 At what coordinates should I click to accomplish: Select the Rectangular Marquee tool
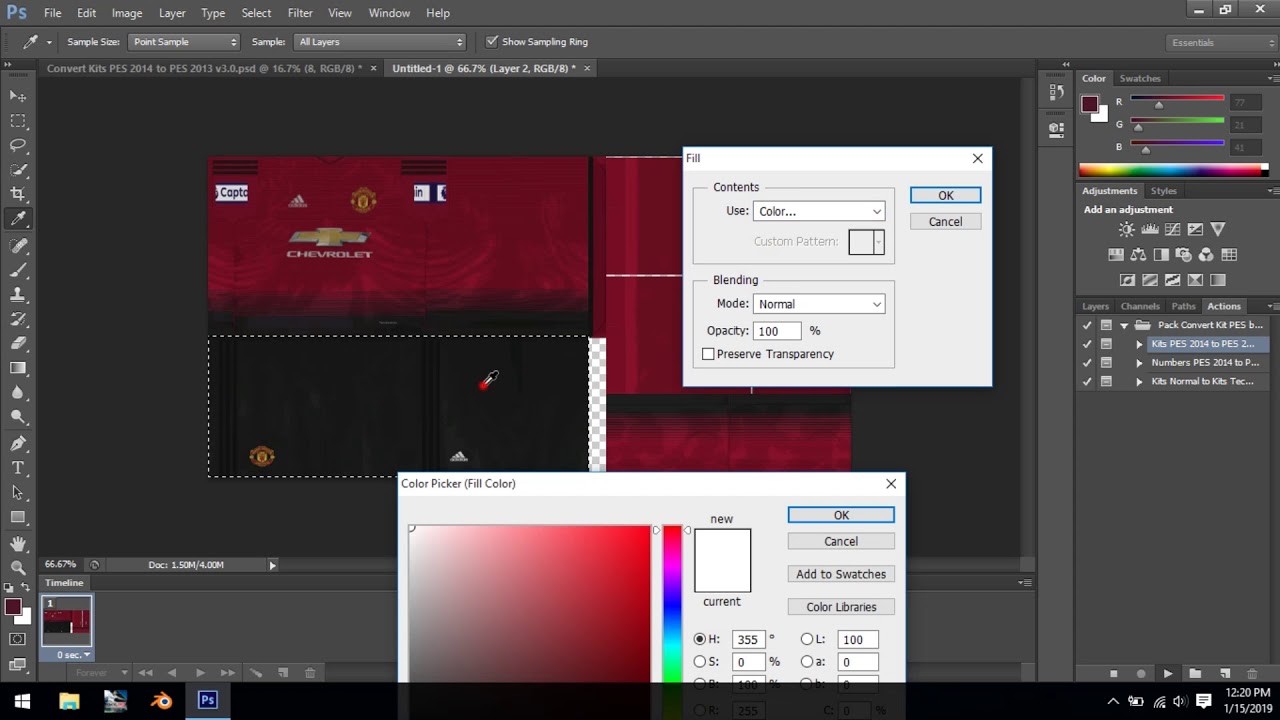pyautogui.click(x=18, y=120)
